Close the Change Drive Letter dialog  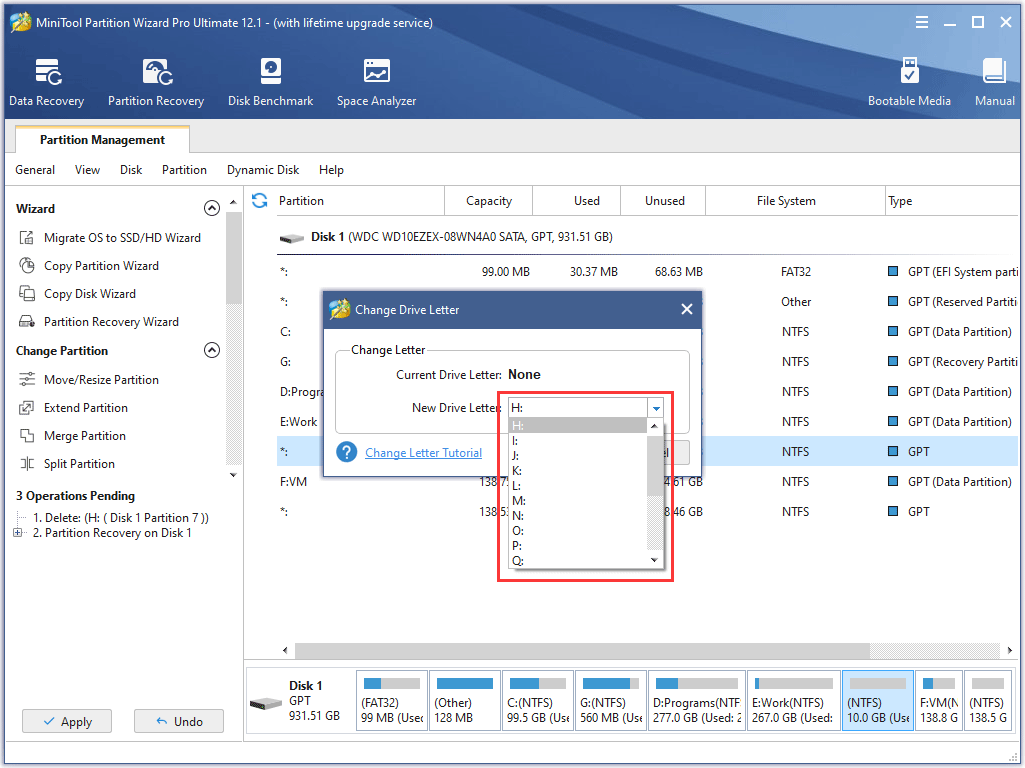pos(686,309)
